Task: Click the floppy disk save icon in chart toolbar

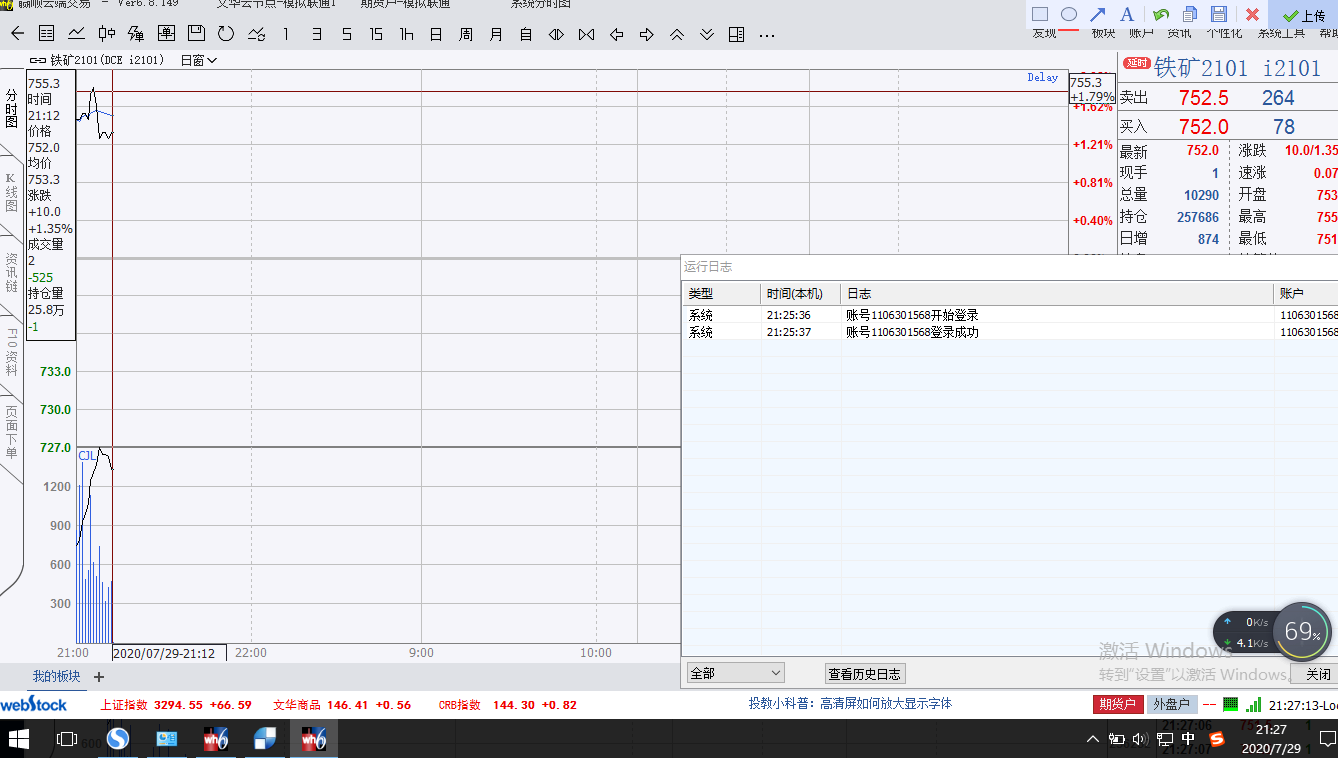Action: coord(196,34)
